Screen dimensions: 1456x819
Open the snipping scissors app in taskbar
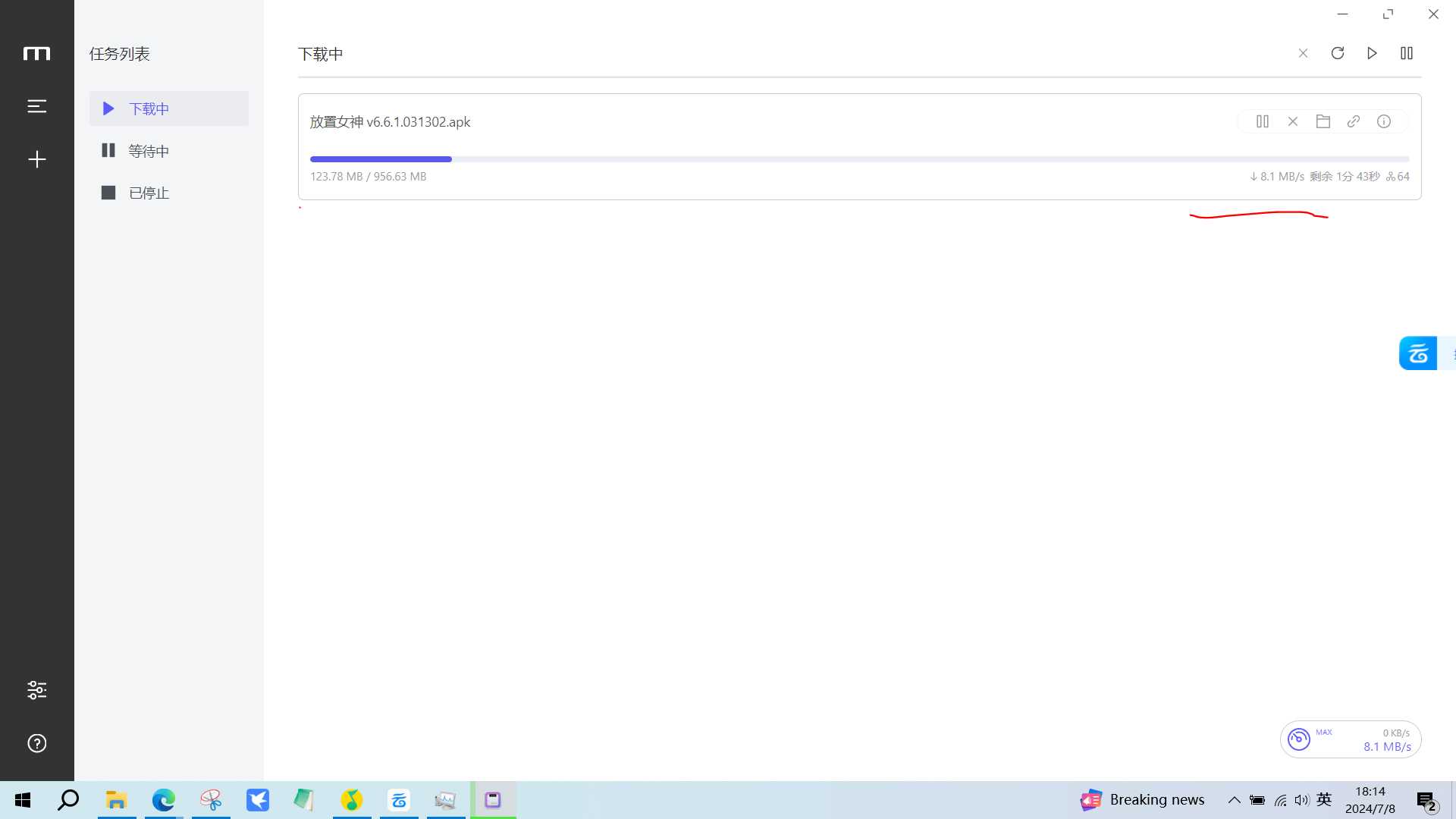(211, 800)
